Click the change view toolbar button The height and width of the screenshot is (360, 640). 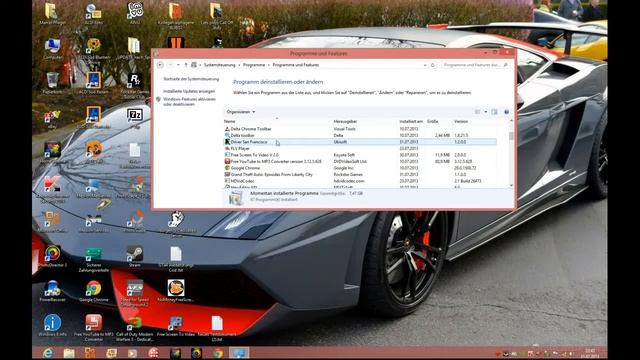[x=478, y=112]
